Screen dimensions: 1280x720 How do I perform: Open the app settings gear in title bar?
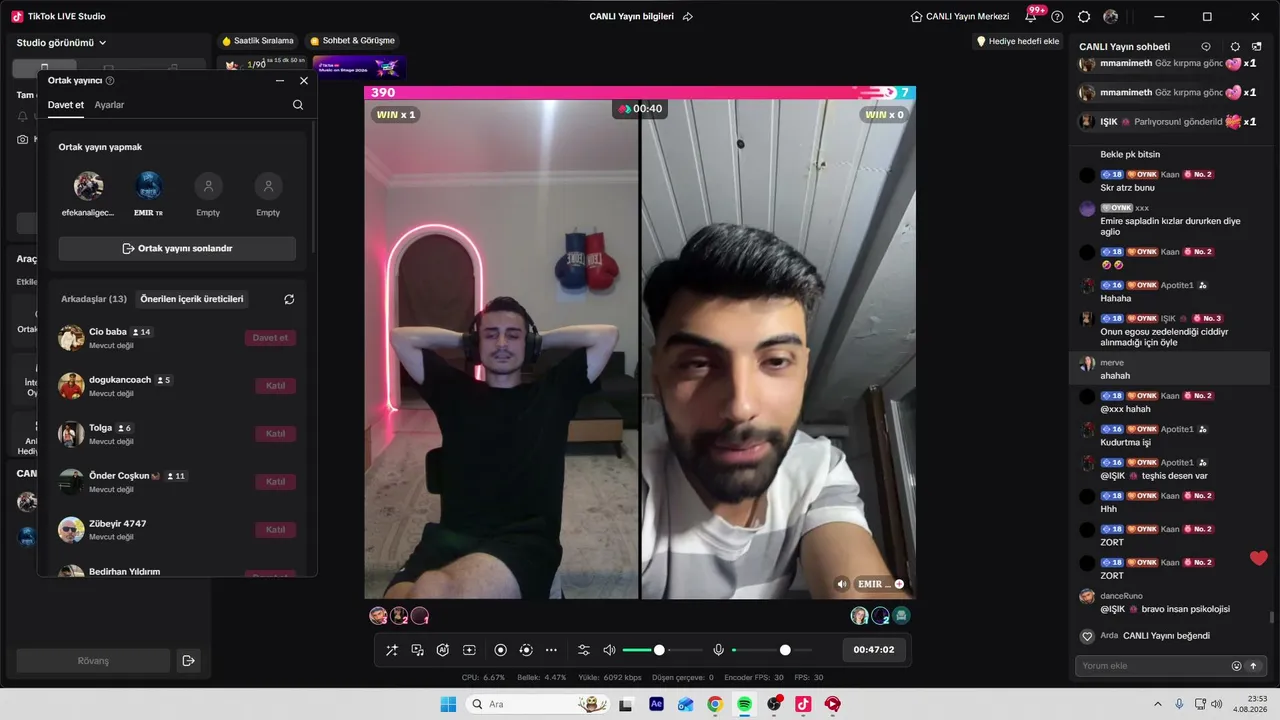1084,17
